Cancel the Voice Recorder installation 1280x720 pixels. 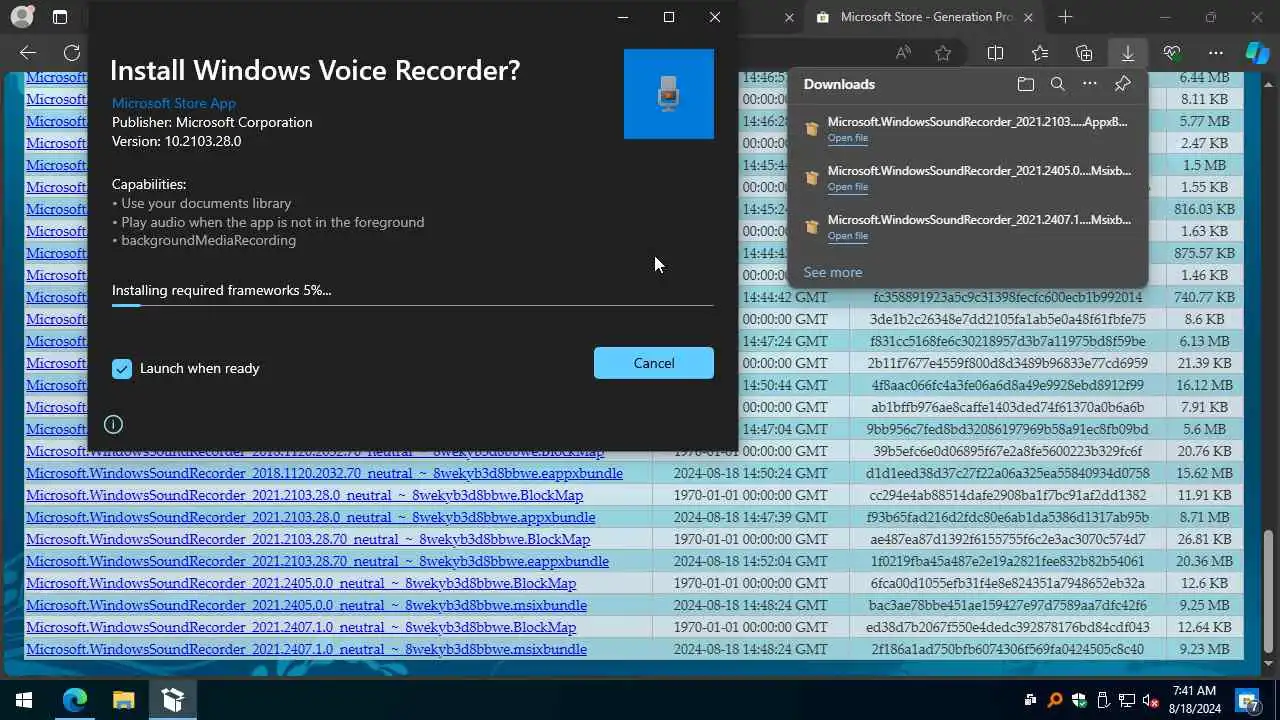[x=654, y=363]
